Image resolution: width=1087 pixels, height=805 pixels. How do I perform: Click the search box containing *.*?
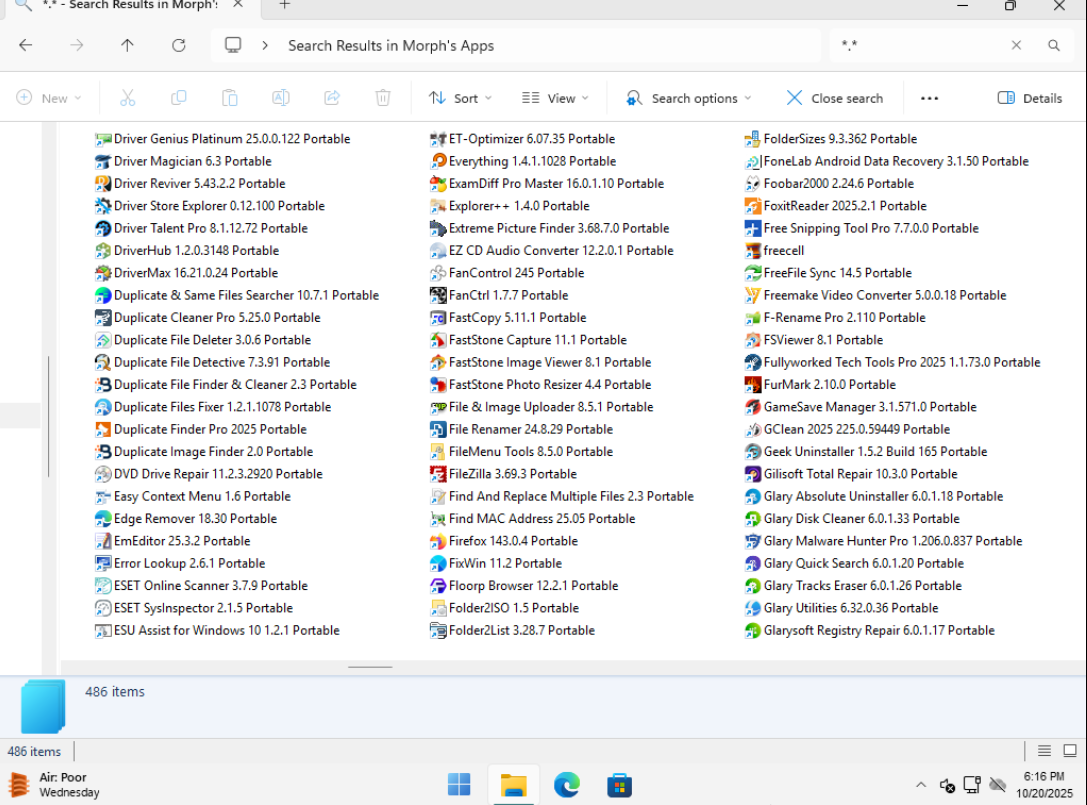[920, 45]
